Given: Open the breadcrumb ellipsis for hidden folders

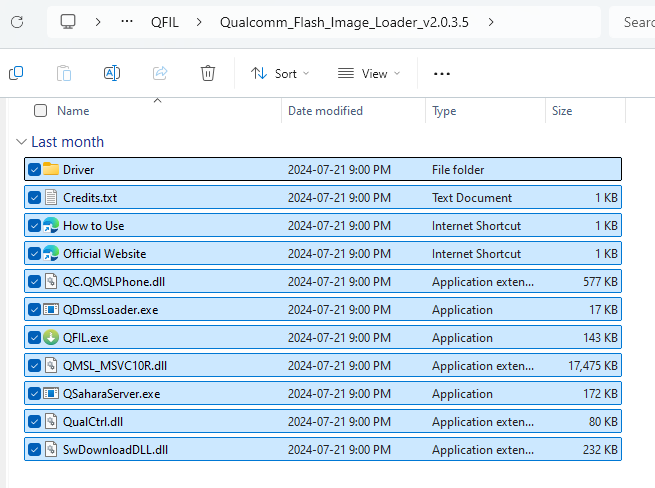Looking at the screenshot, I should click(x=127, y=21).
